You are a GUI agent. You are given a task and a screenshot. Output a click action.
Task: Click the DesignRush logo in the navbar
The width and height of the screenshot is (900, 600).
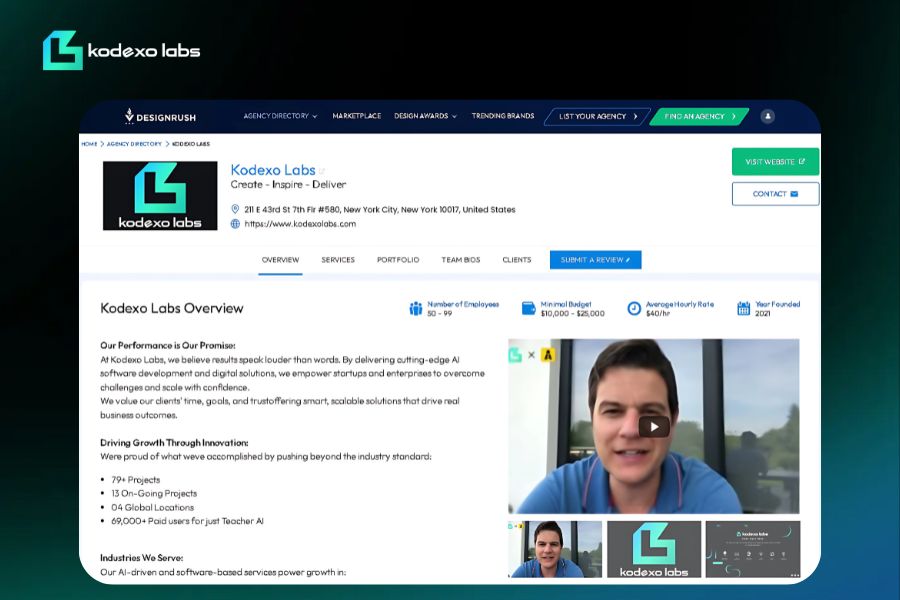coord(160,116)
